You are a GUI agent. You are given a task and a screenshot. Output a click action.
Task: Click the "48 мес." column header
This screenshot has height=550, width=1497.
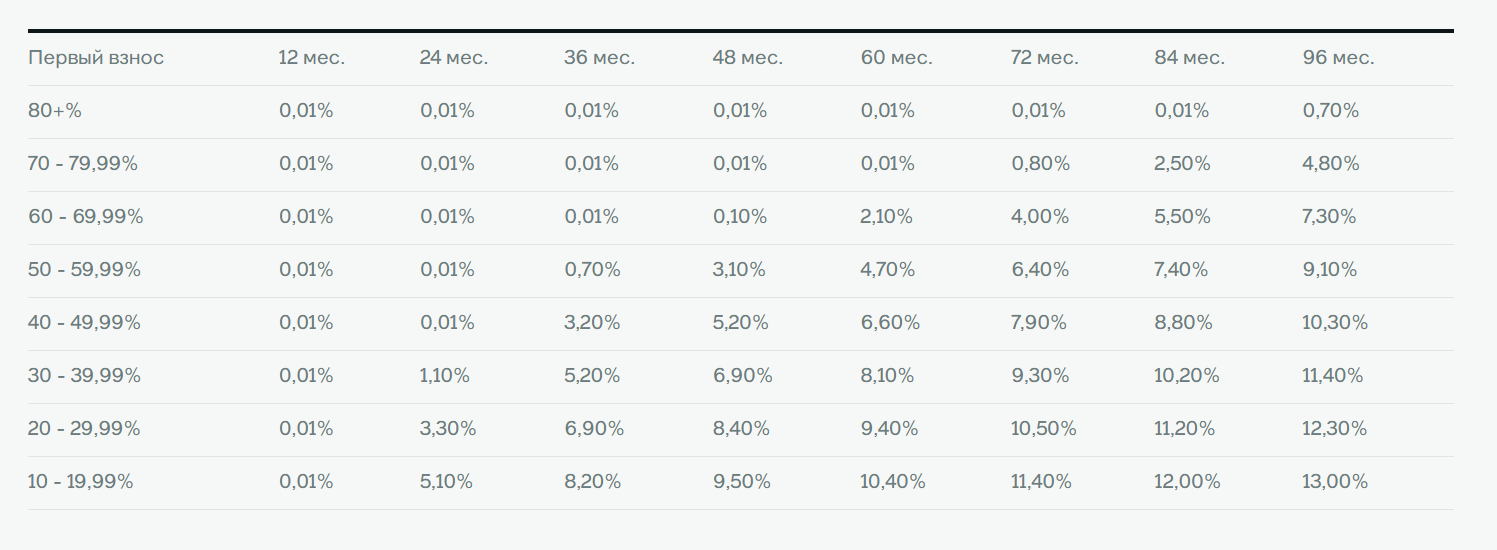coord(747,58)
